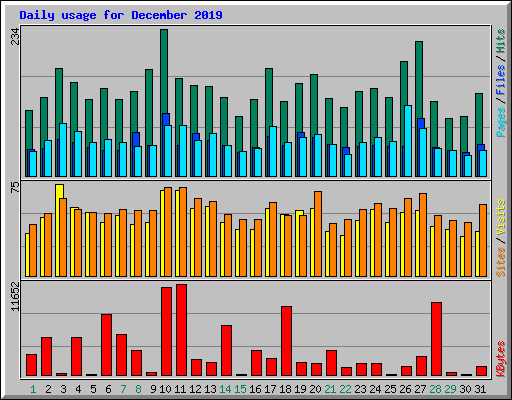Click day 7 on the x-axis
This screenshot has height=400, width=512.
[123, 389]
